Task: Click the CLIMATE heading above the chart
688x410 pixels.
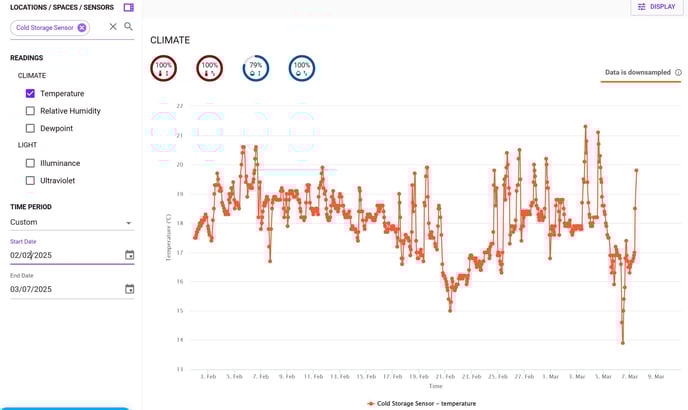Action: point(170,40)
